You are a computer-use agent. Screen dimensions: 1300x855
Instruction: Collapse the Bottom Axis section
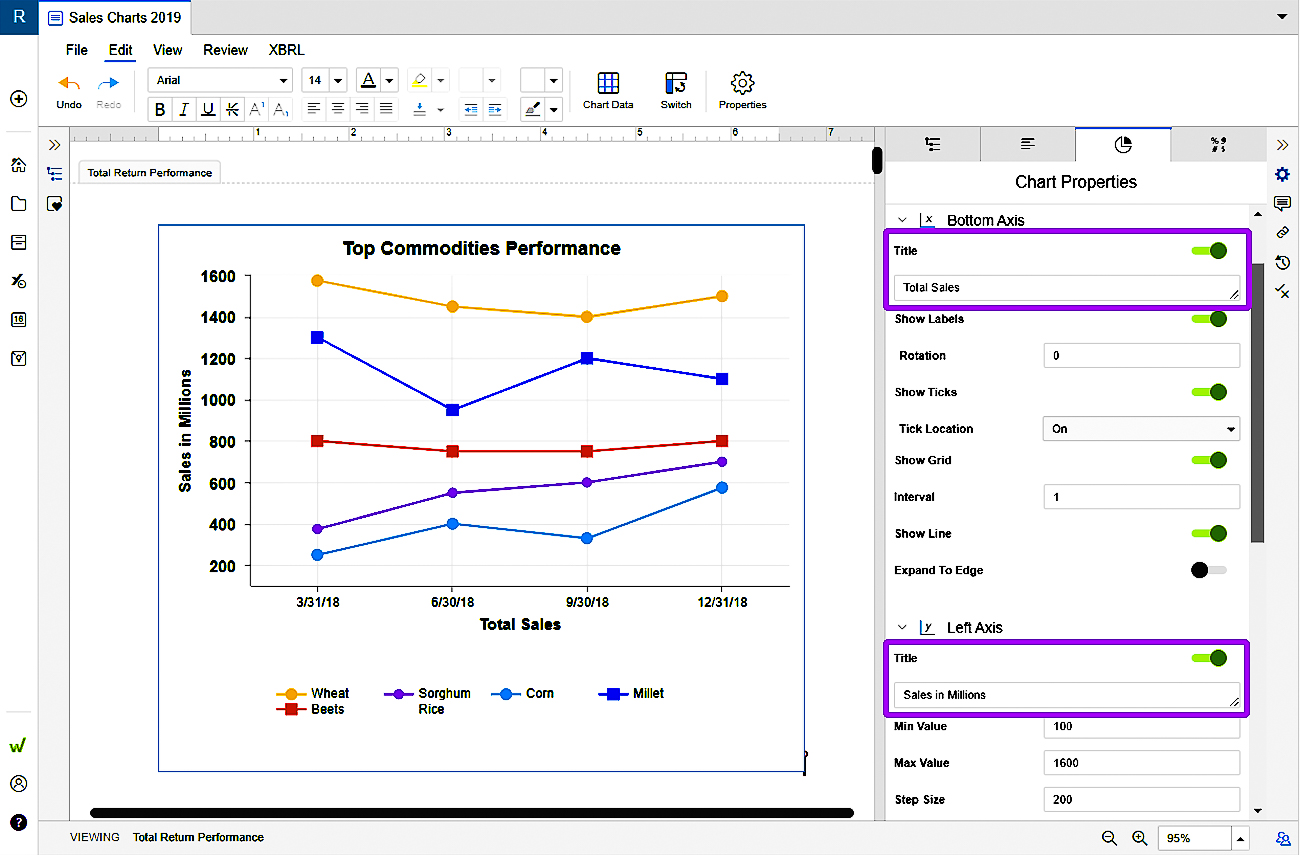pyautogui.click(x=902, y=220)
